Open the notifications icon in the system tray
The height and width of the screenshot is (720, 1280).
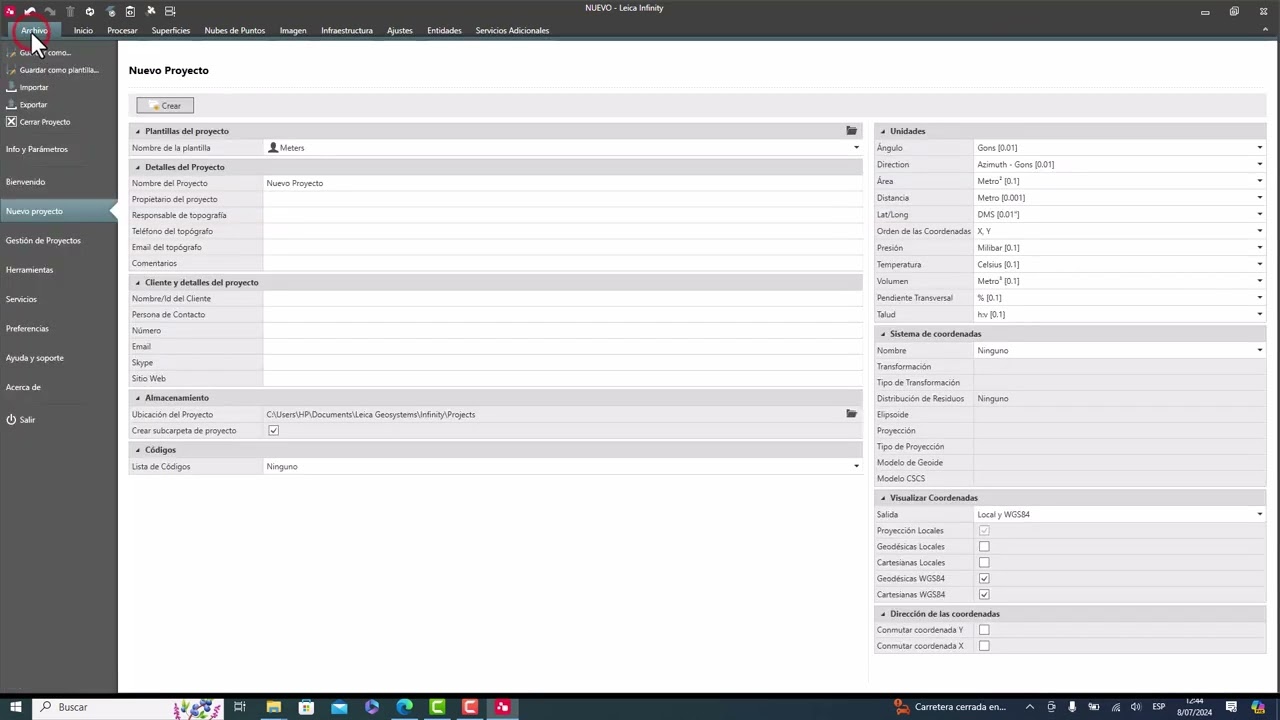tap(1231, 707)
